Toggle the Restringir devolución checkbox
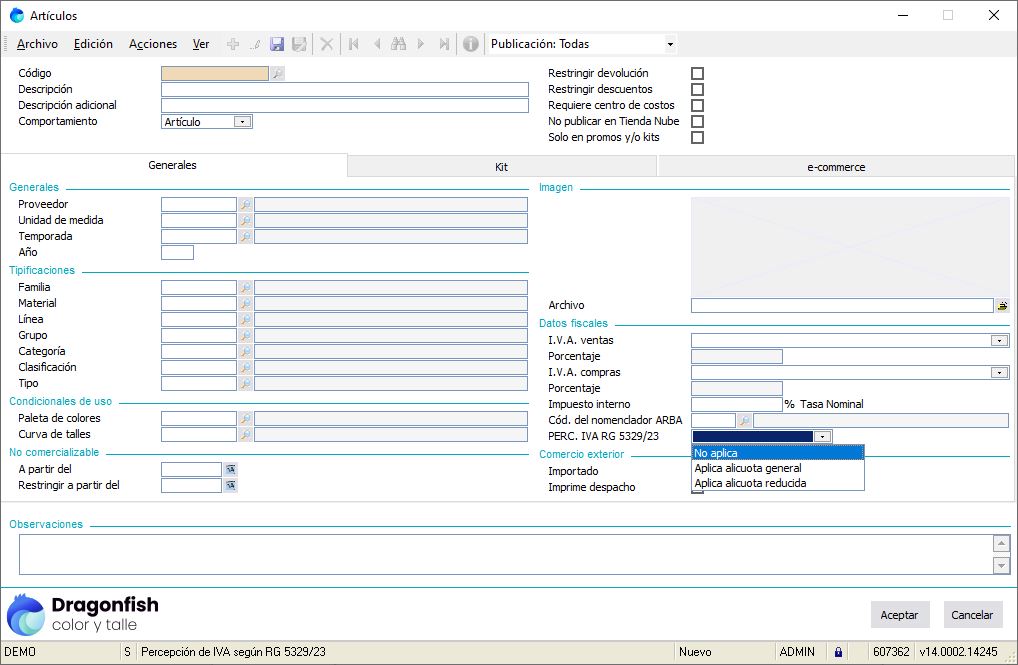Image resolution: width=1018 pixels, height=665 pixels. [697, 73]
